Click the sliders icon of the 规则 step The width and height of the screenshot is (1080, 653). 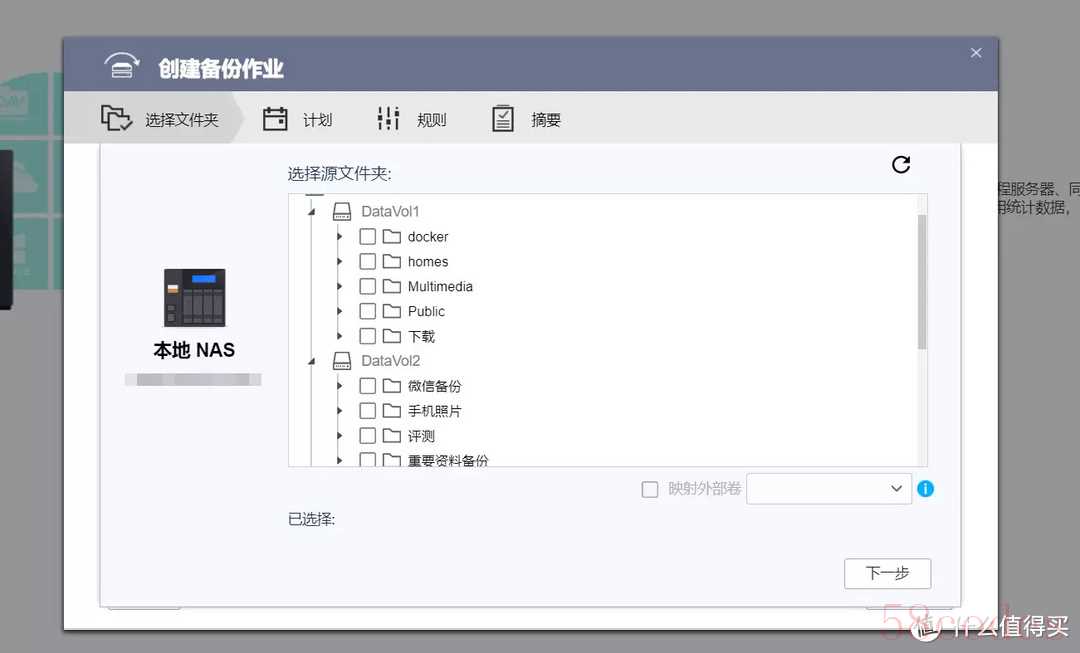pos(388,118)
